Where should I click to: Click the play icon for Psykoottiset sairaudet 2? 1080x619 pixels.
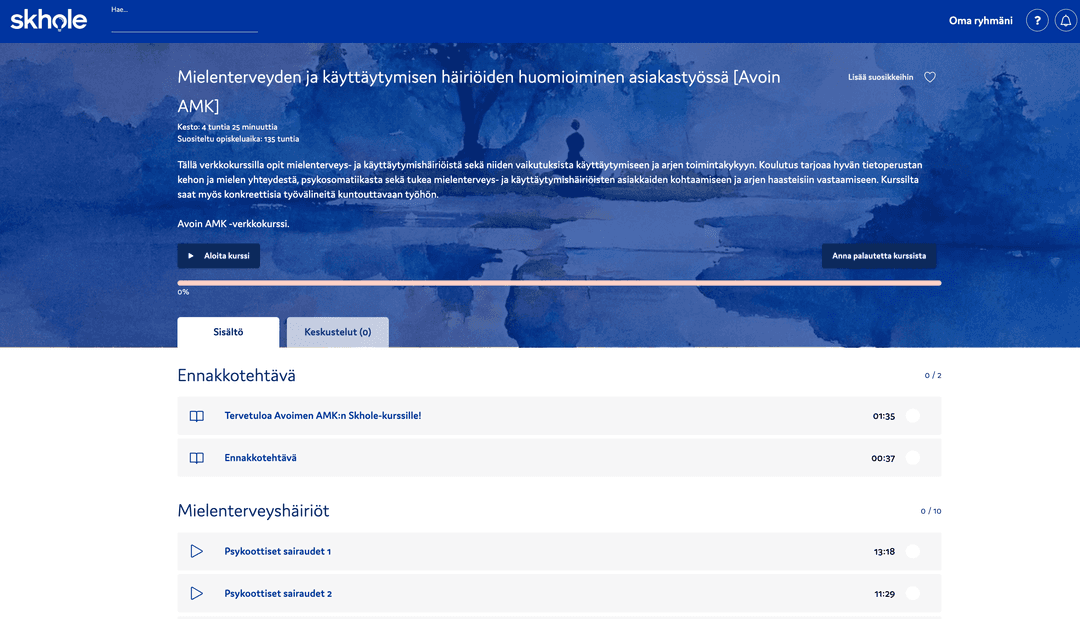197,593
